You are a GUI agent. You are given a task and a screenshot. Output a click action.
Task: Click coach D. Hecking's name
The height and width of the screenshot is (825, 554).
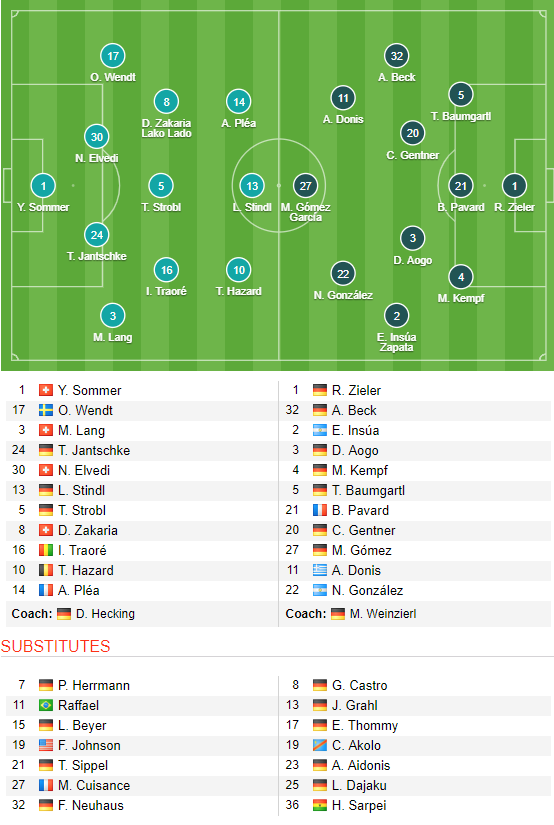pos(105,613)
